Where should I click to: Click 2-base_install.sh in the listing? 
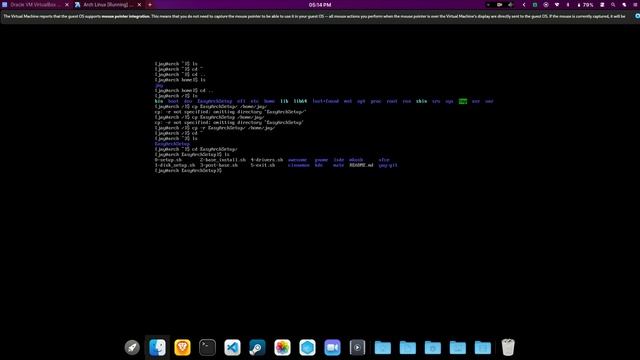pos(223,160)
